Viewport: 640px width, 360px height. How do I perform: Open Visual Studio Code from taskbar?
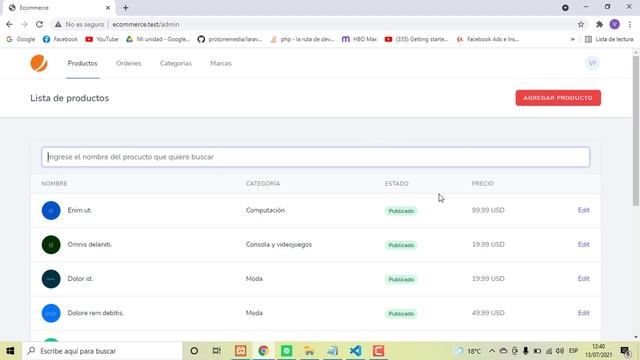point(356,351)
